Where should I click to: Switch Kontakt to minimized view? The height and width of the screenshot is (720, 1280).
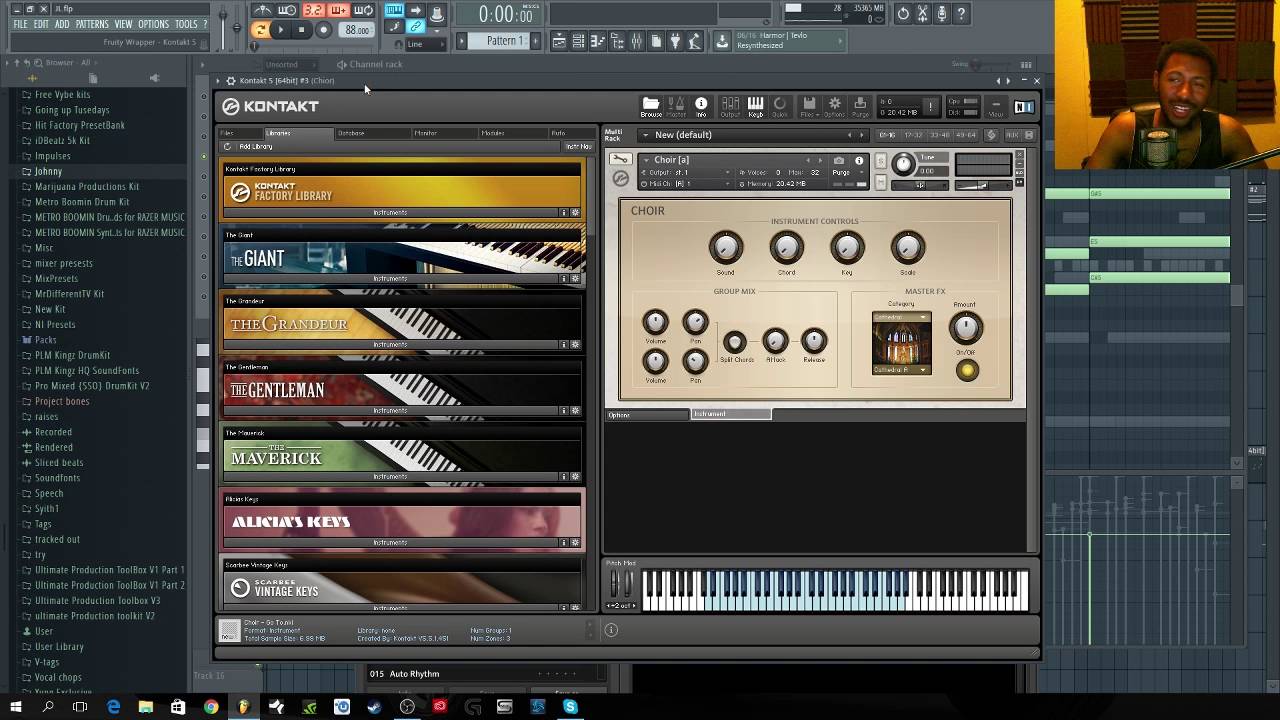[995, 106]
